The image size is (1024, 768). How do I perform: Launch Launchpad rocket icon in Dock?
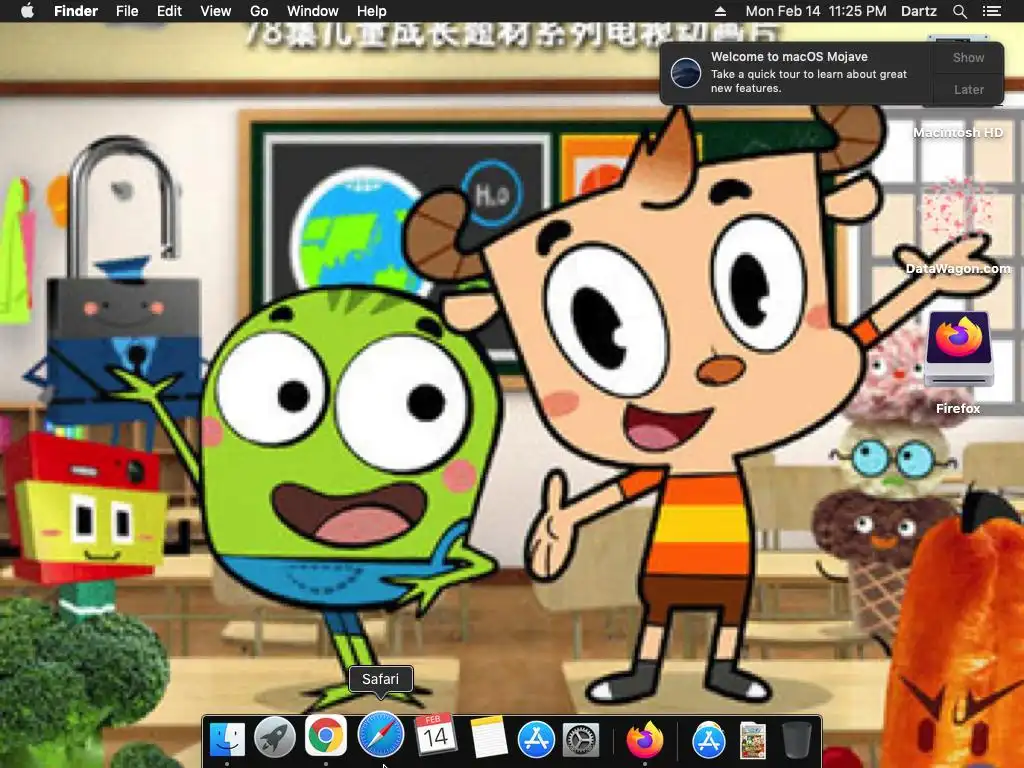click(x=274, y=739)
